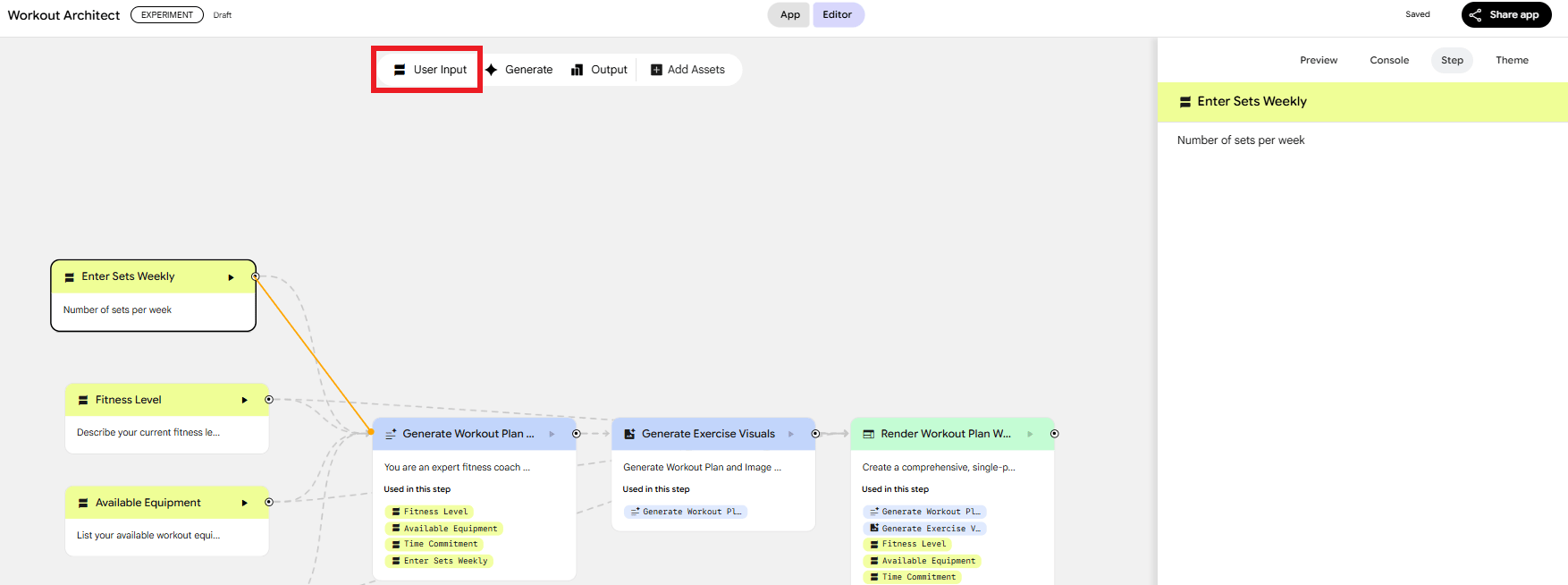Click 'Describe your current fitness le...' text

148,433
